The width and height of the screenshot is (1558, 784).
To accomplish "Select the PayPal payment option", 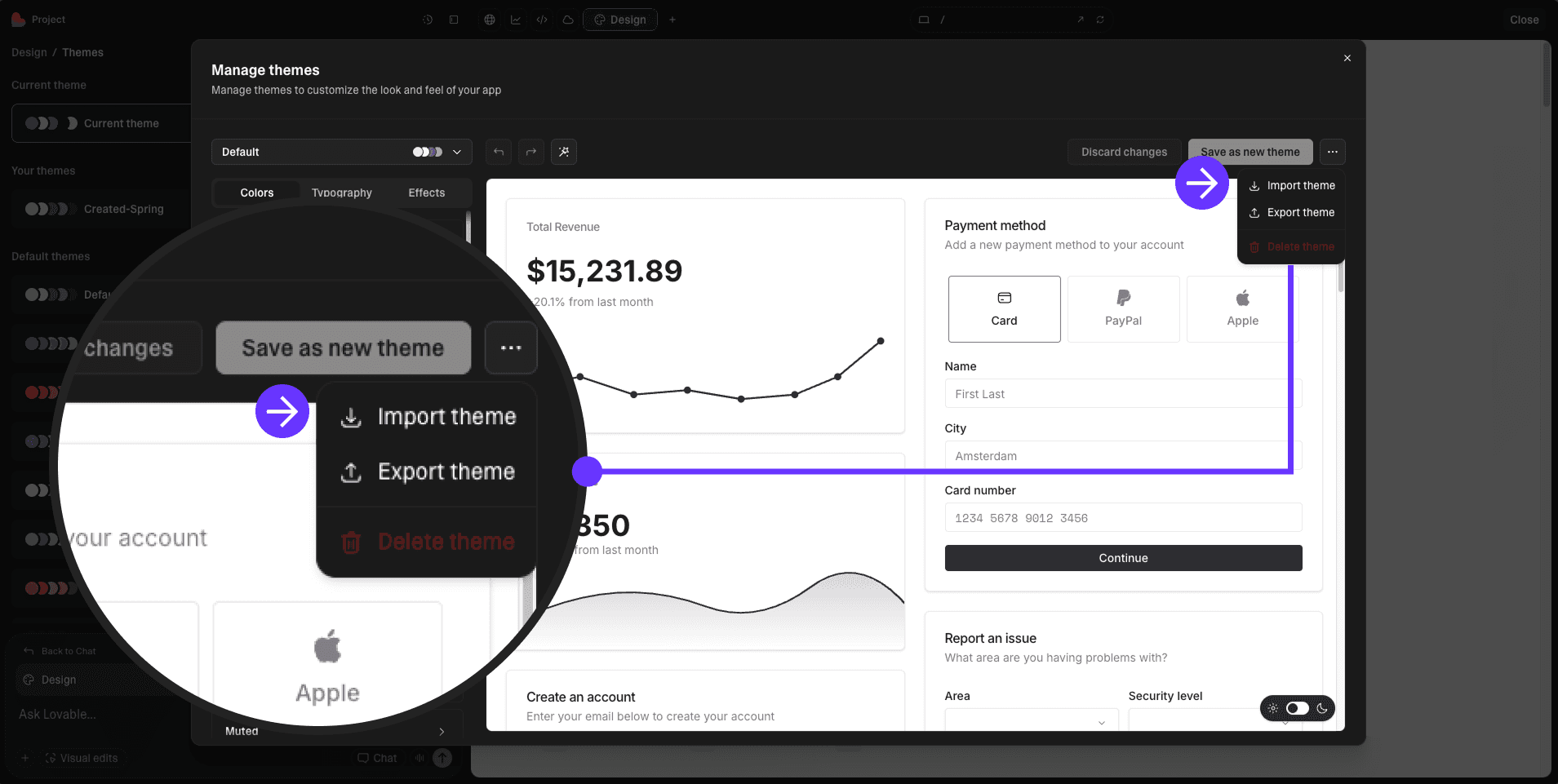I will coord(1123,308).
